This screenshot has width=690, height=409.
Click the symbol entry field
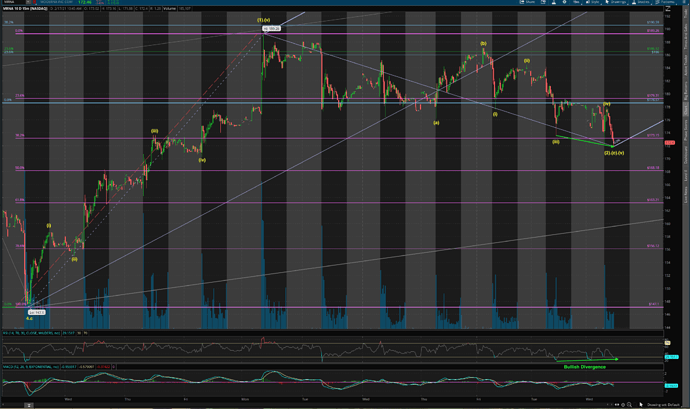14,2
